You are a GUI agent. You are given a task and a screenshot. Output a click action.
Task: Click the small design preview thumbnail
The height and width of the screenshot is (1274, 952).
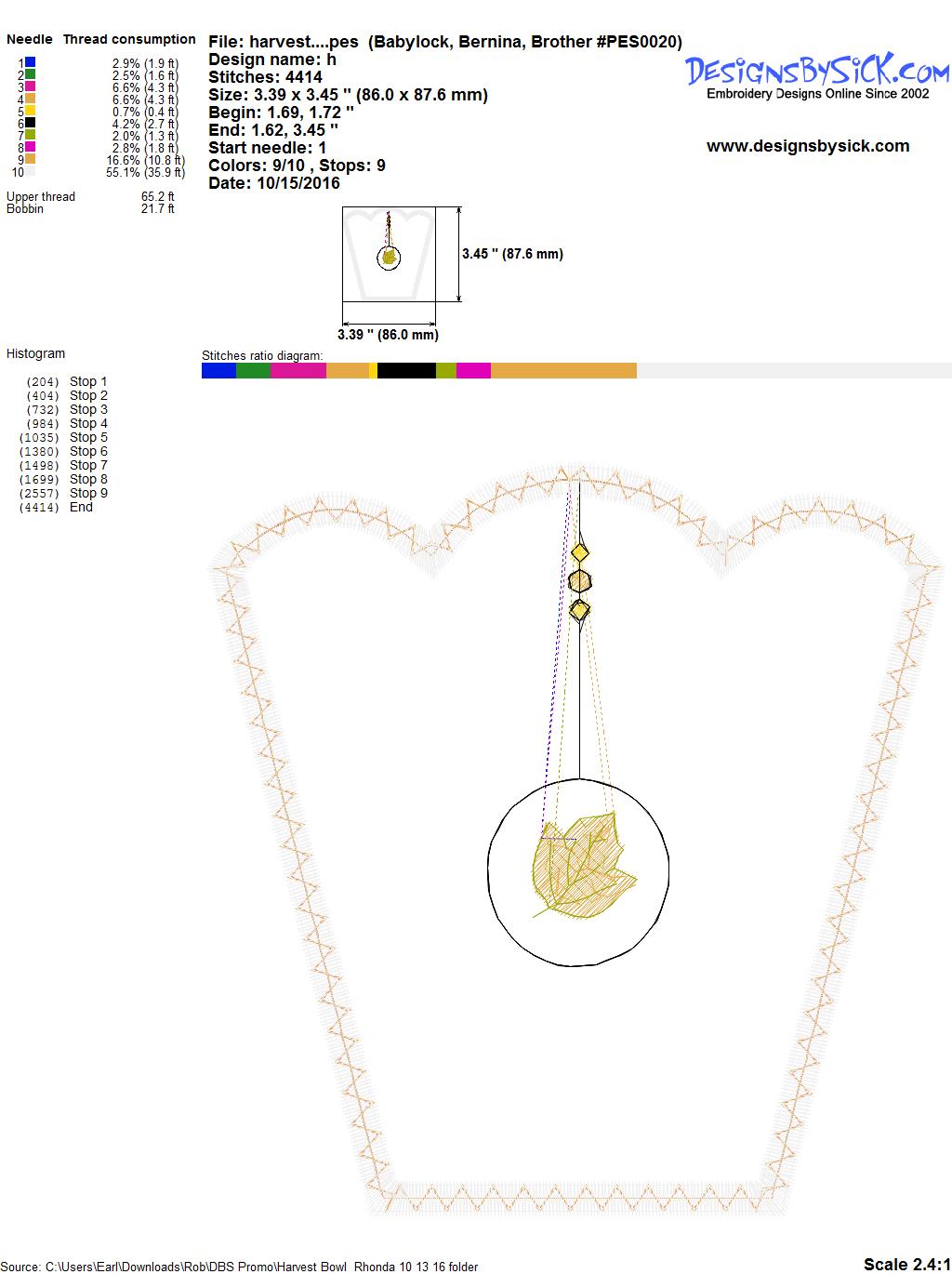click(390, 255)
